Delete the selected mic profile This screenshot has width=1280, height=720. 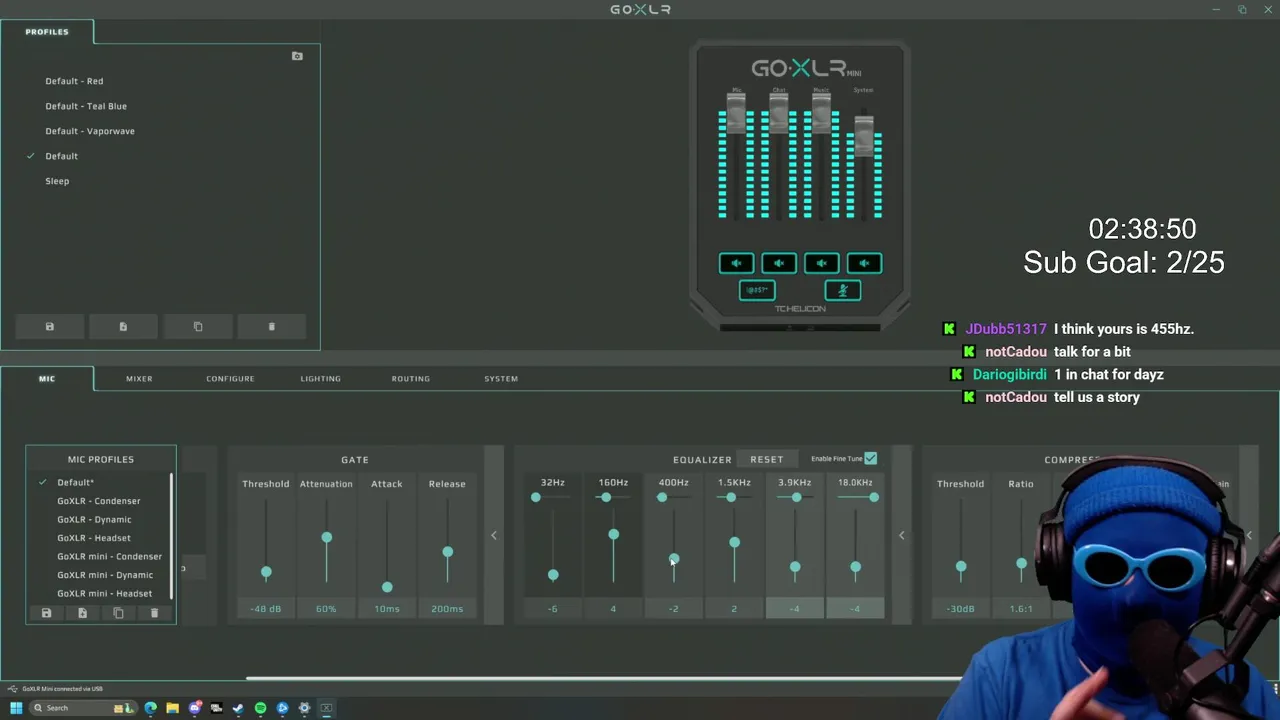[x=154, y=613]
